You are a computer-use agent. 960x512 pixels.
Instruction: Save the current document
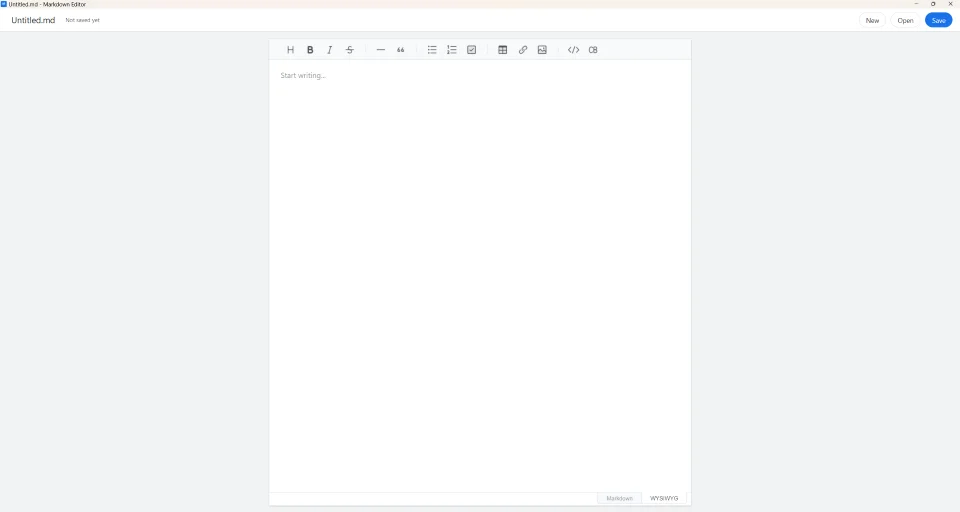coord(939,20)
